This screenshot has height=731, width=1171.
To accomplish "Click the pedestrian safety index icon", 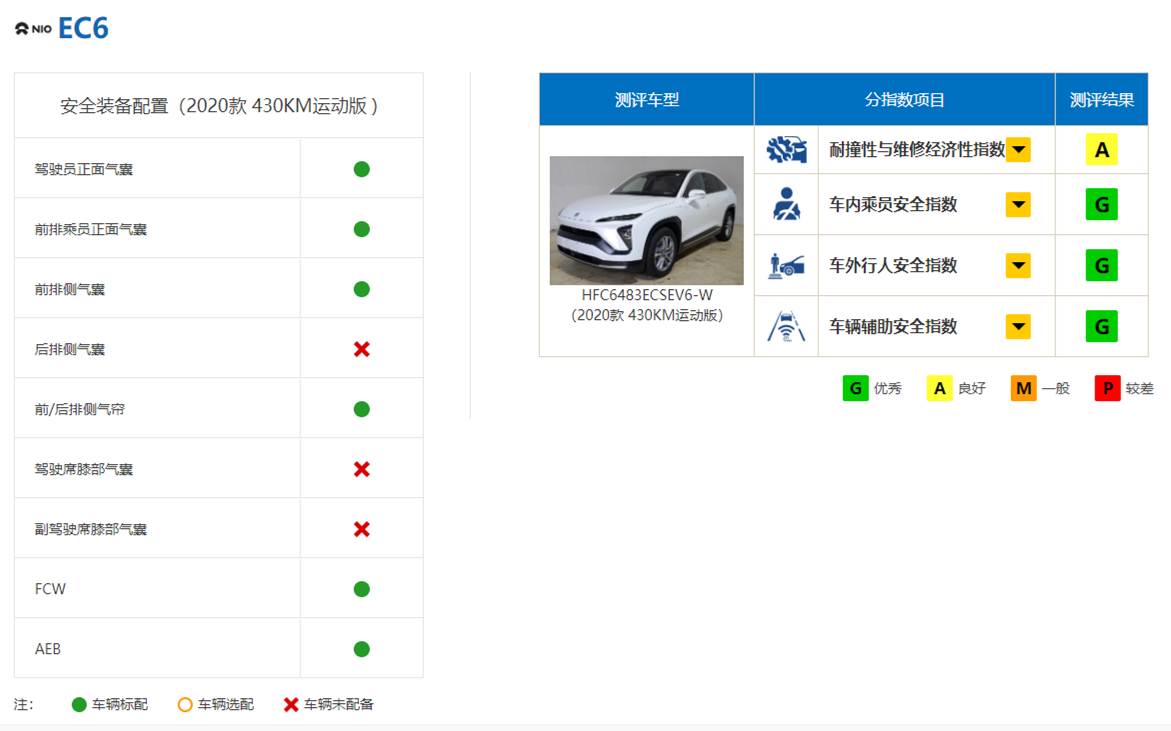I will [x=786, y=265].
